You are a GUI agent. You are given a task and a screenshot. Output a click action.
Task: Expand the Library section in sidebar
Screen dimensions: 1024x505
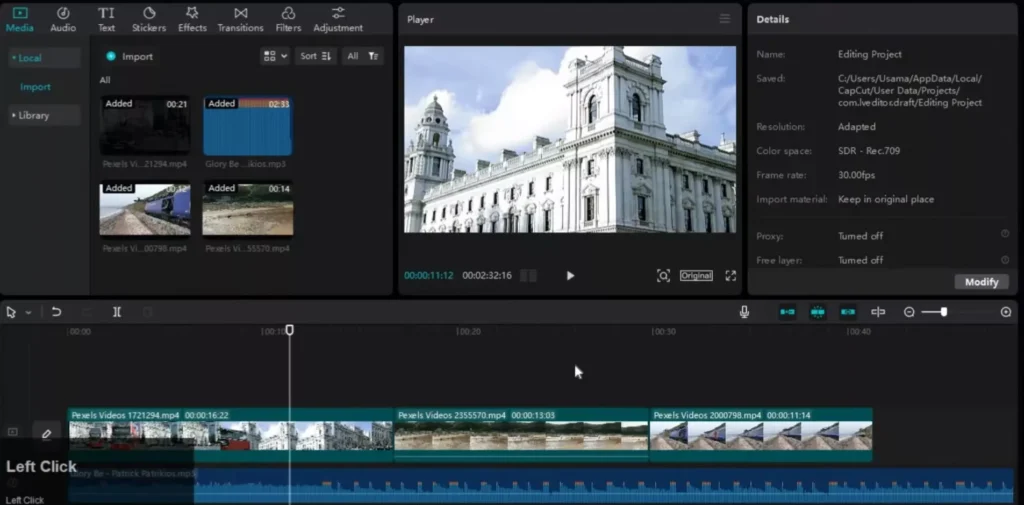[x=44, y=115]
